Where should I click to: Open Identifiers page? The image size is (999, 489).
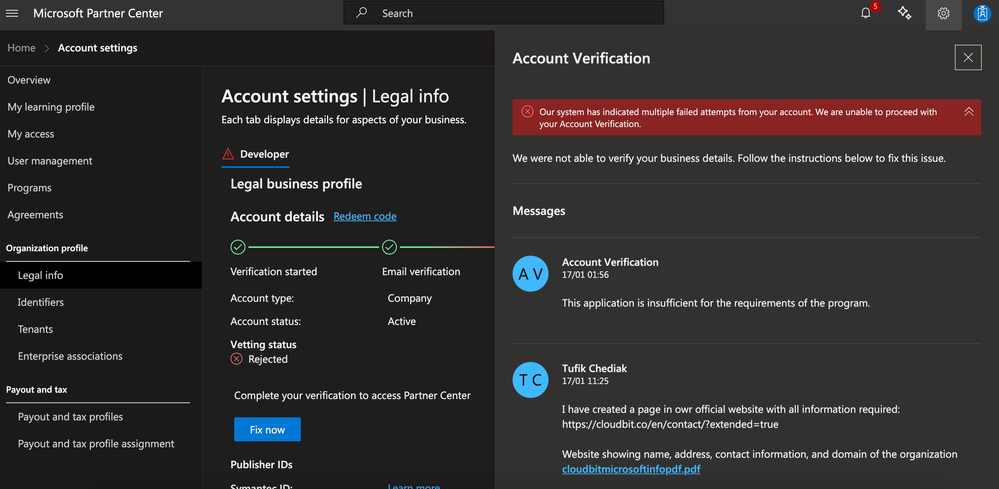[x=41, y=302]
